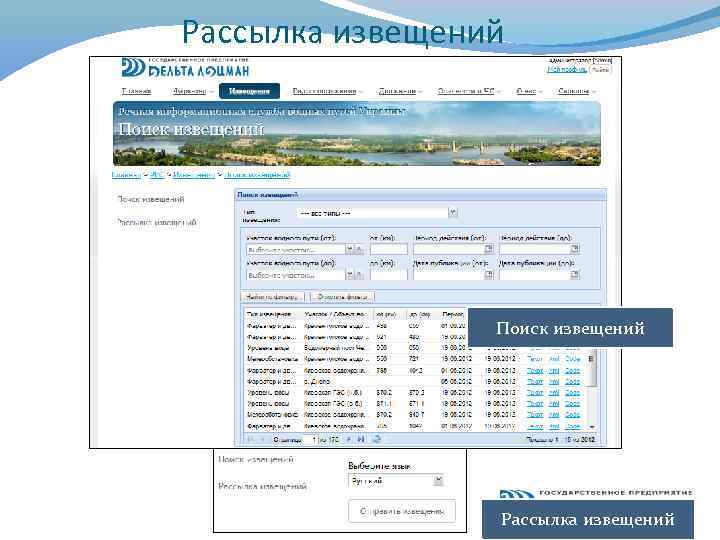
Task: Click Find by filter button
Action: click(x=273, y=297)
